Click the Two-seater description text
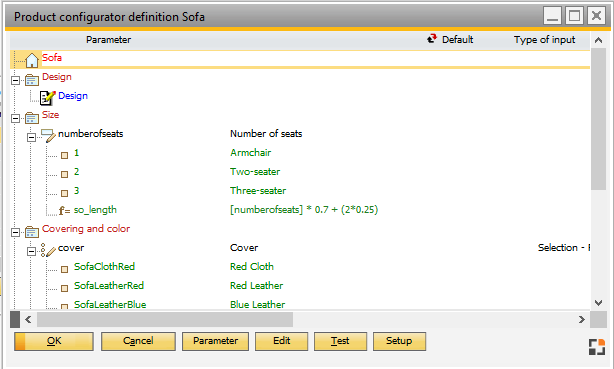Viewport: 614px width, 369px height. pyautogui.click(x=255, y=172)
